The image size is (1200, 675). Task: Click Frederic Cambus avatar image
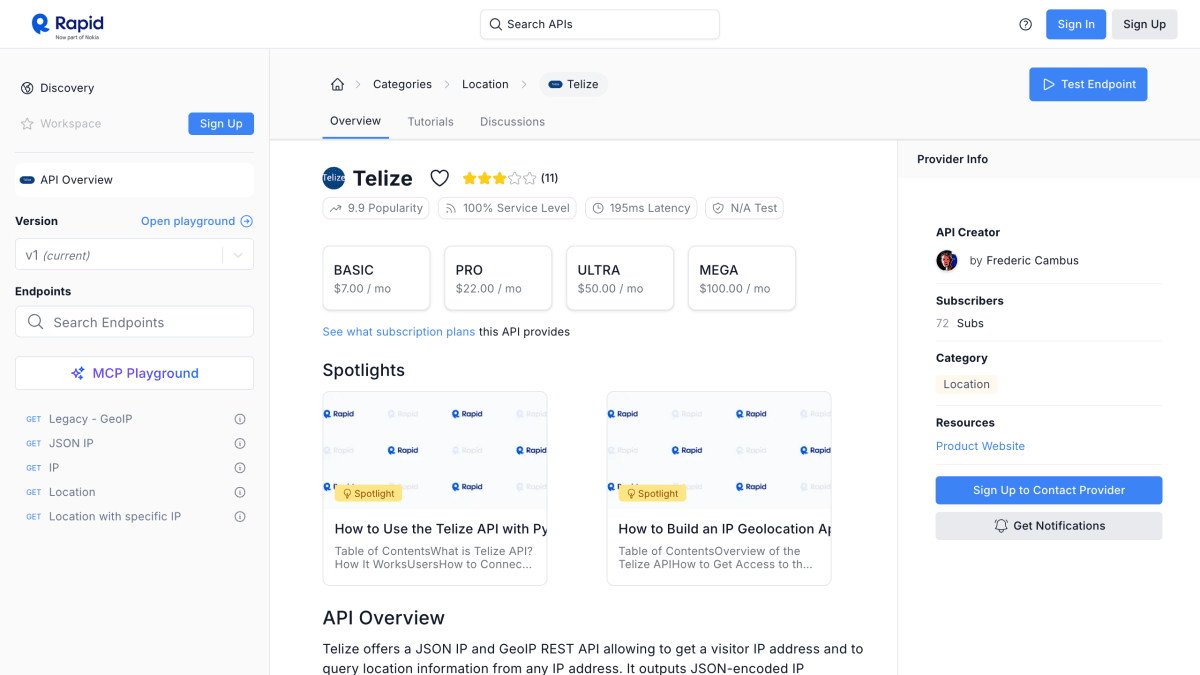pos(947,261)
